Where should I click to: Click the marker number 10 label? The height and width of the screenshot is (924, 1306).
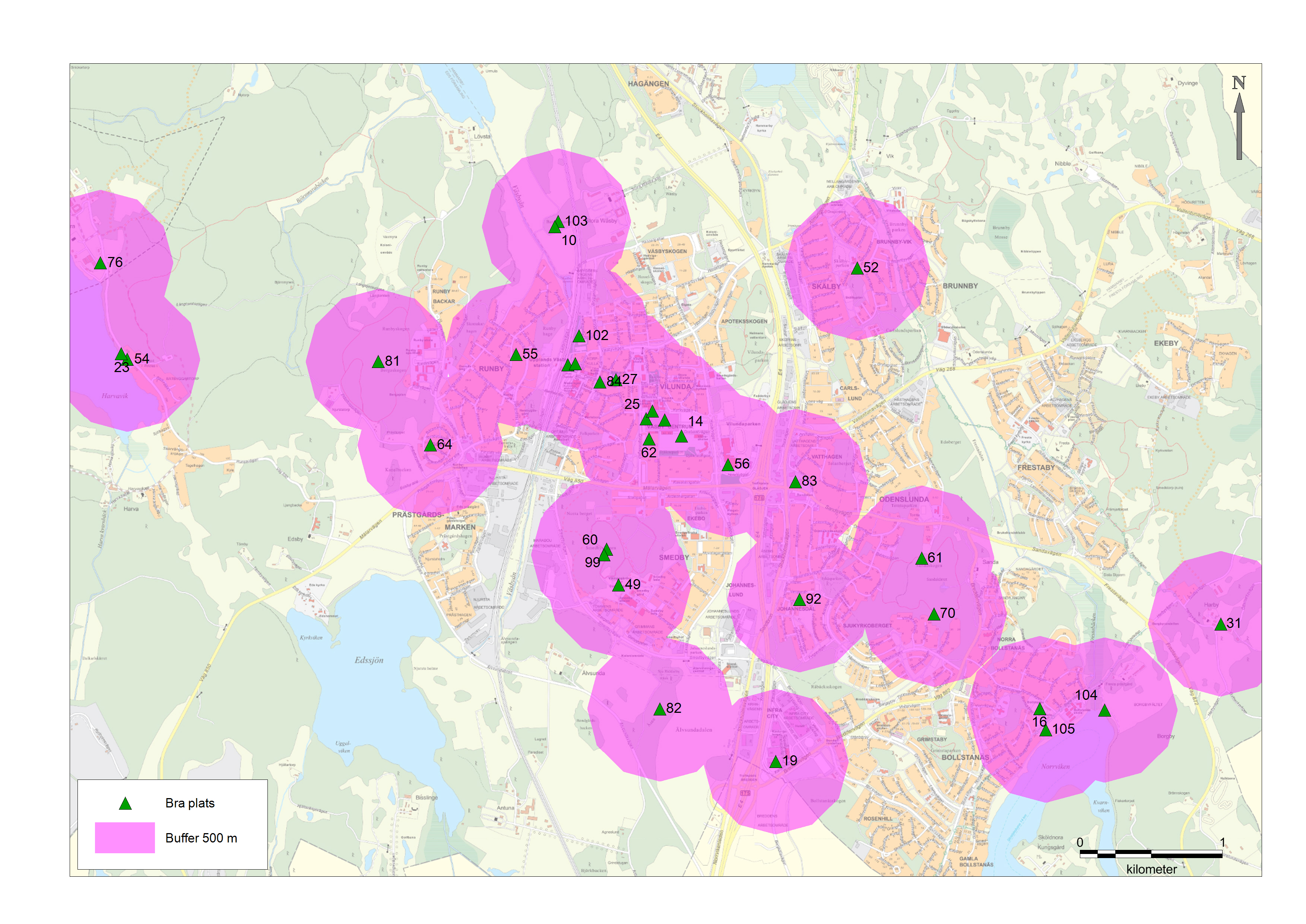[568, 240]
